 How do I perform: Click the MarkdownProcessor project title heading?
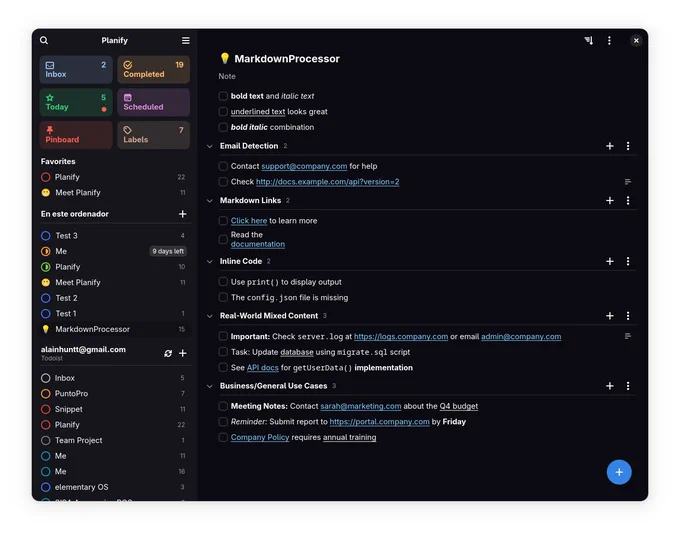pyautogui.click(x=287, y=59)
